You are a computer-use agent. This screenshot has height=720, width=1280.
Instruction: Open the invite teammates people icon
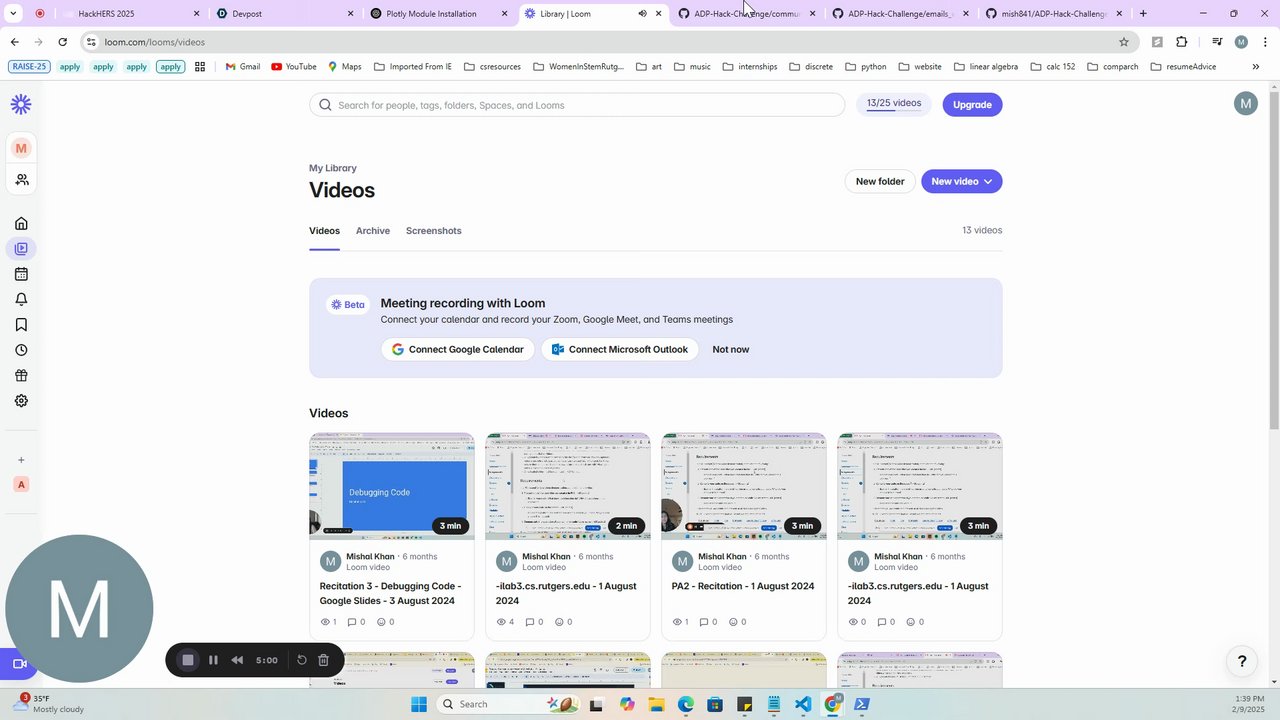pyautogui.click(x=21, y=180)
